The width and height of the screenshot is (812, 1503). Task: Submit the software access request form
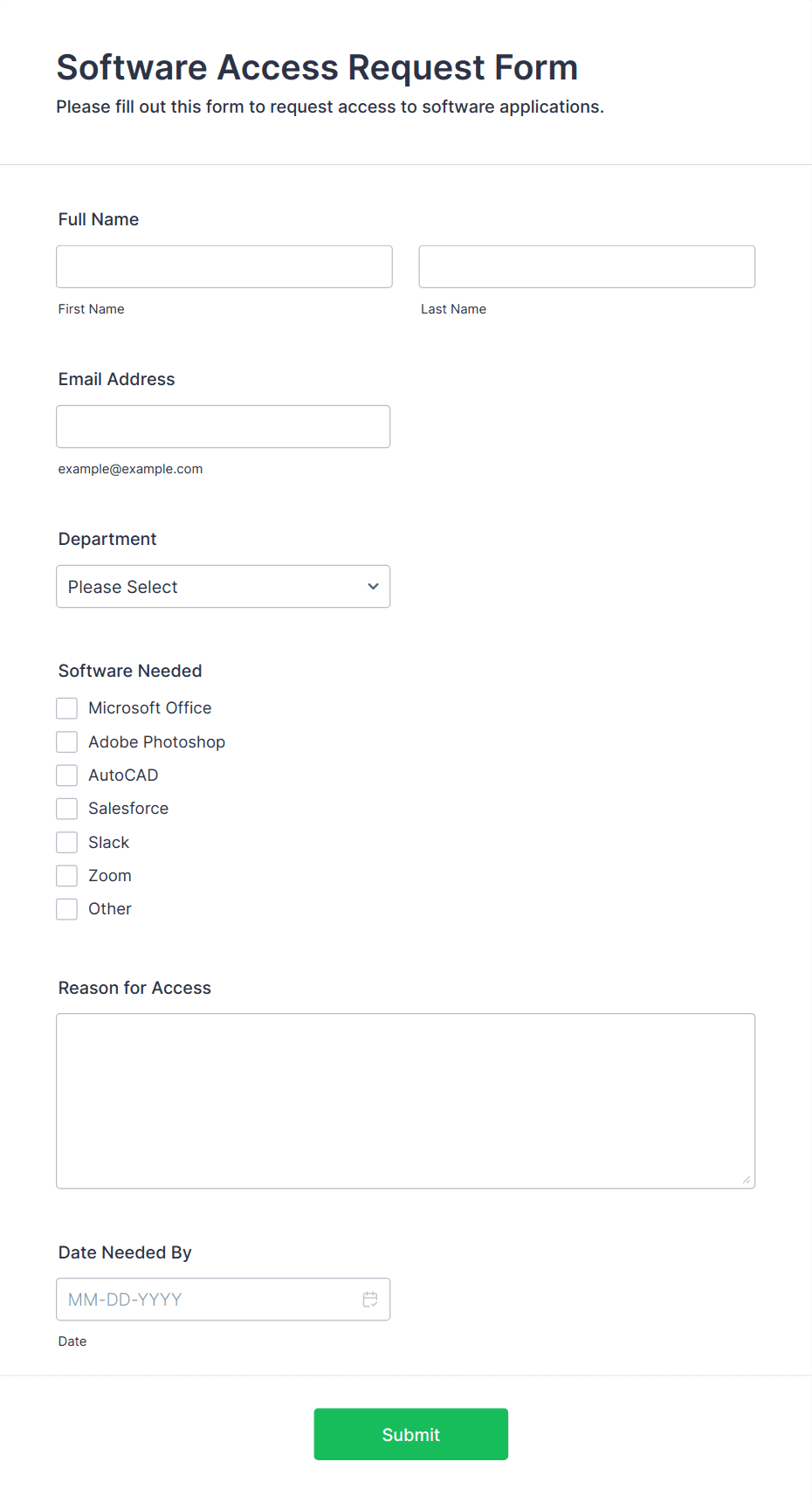pos(411,1434)
